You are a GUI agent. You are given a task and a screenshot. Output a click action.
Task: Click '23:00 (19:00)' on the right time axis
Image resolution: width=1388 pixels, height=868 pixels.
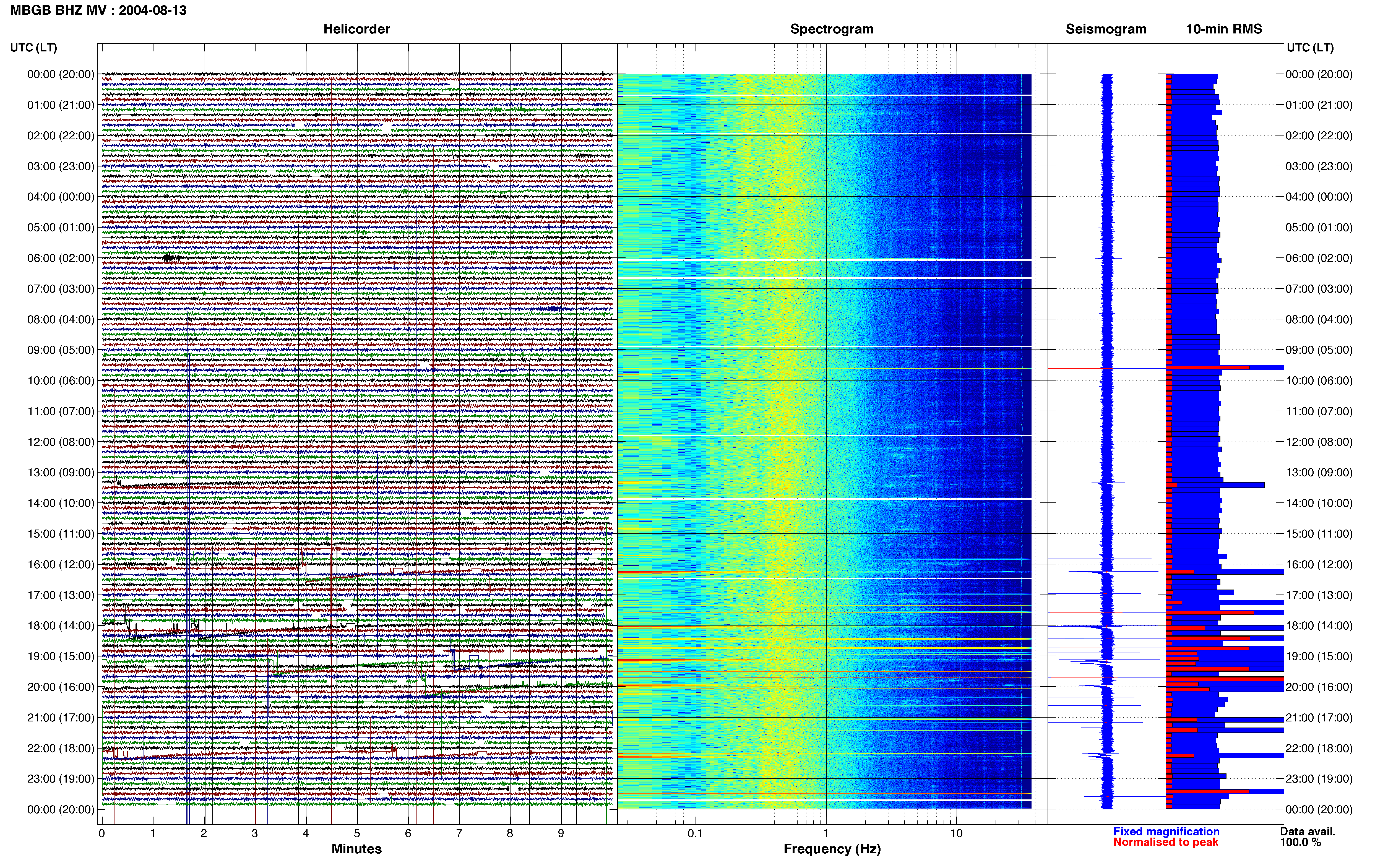pos(1319,779)
